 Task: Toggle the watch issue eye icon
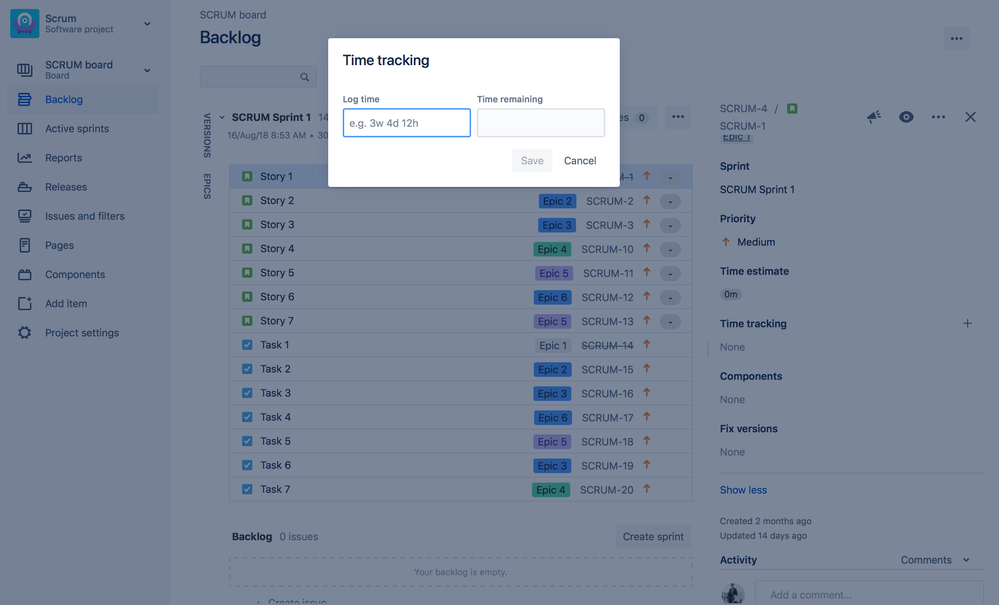906,117
